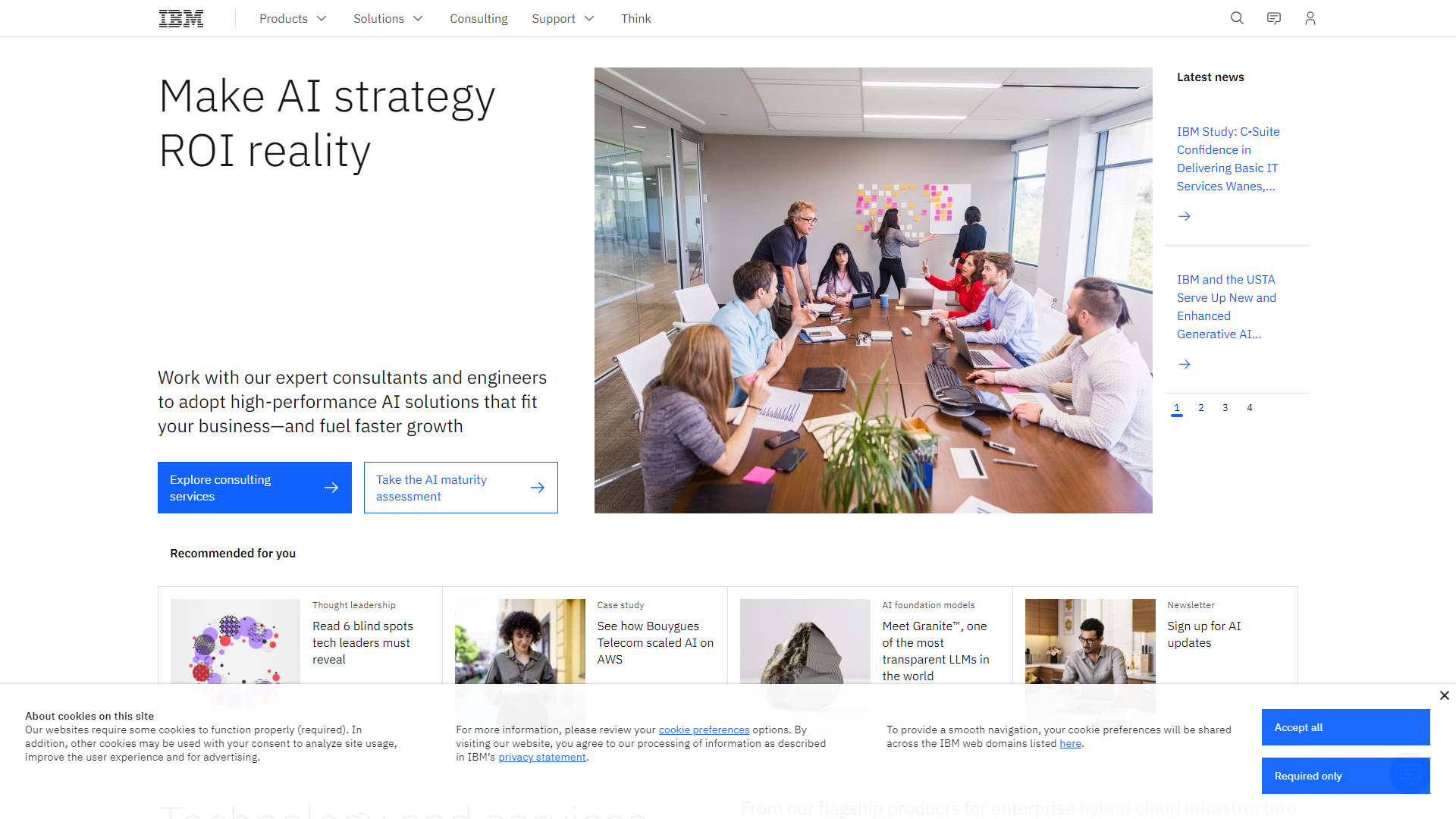The image size is (1456, 819).
Task: Click the Think menu item
Action: [636, 18]
